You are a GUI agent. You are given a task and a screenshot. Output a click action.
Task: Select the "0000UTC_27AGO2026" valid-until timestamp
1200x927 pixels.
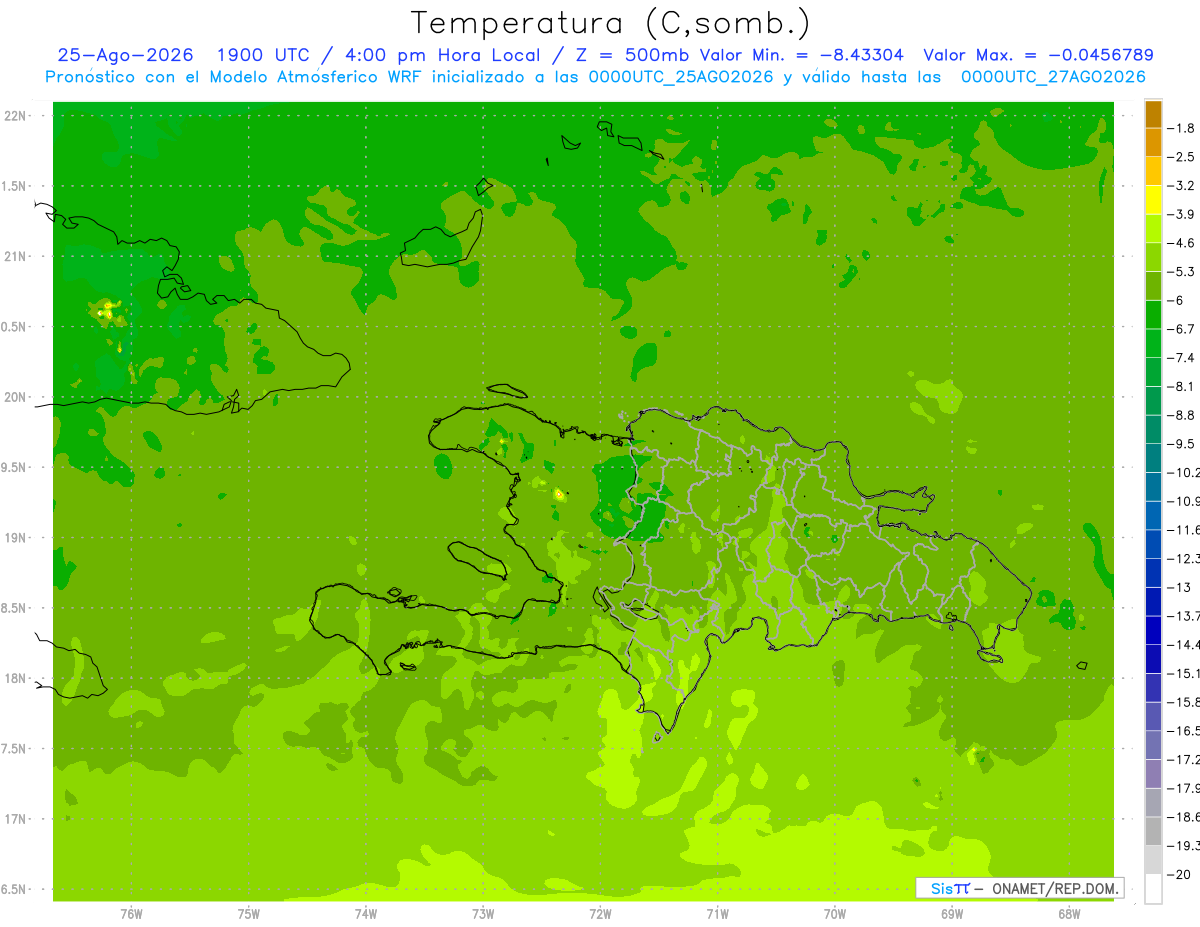(1053, 77)
